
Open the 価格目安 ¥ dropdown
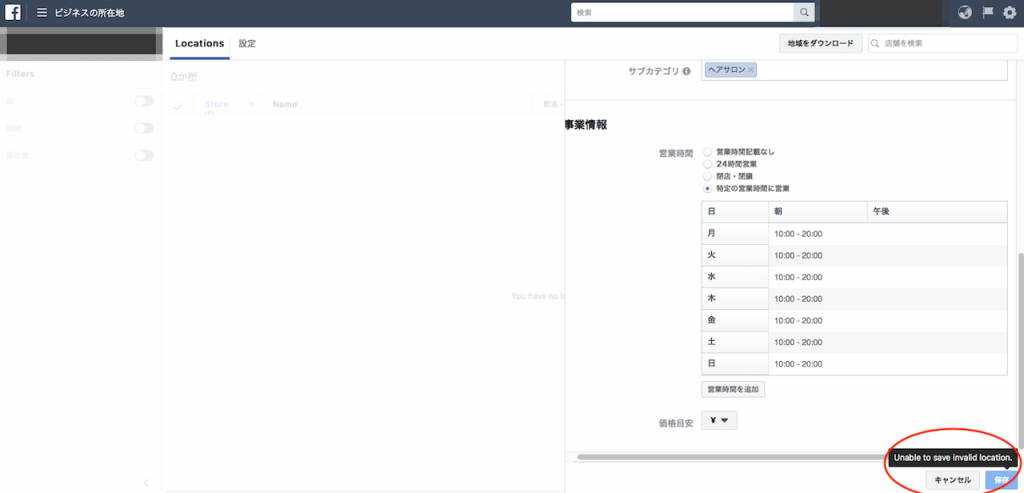[719, 421]
